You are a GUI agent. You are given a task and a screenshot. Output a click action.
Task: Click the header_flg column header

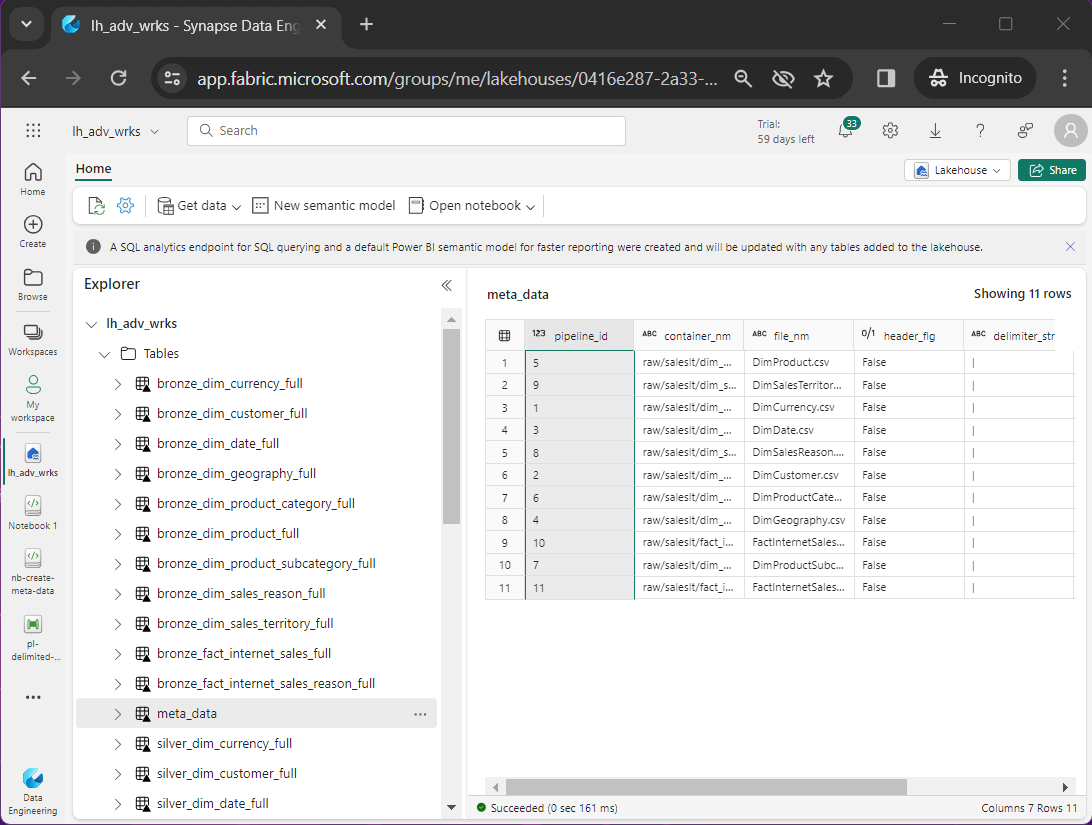tap(909, 336)
